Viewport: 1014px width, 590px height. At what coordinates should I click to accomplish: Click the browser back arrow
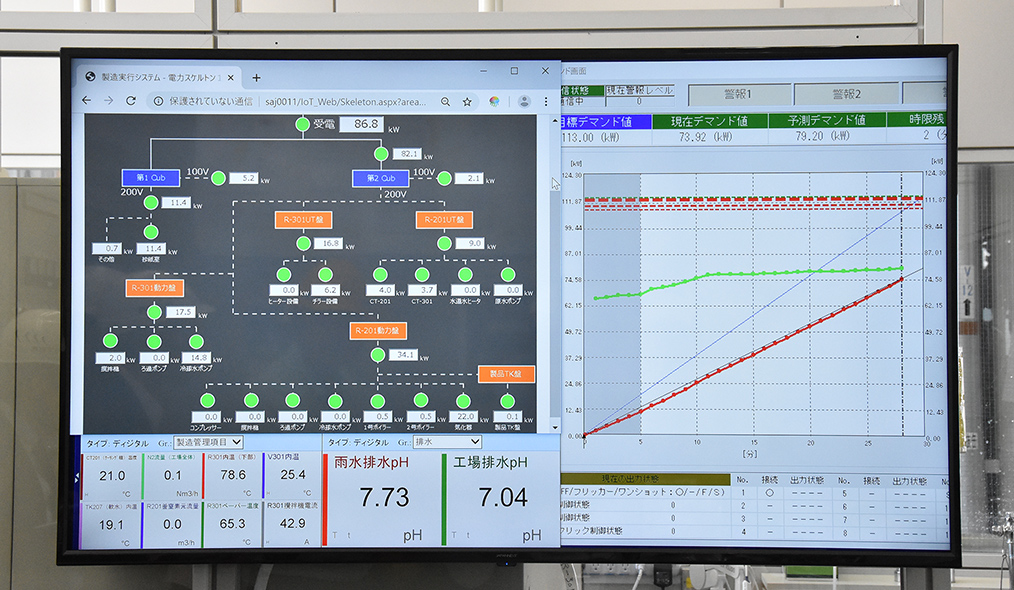pos(88,101)
